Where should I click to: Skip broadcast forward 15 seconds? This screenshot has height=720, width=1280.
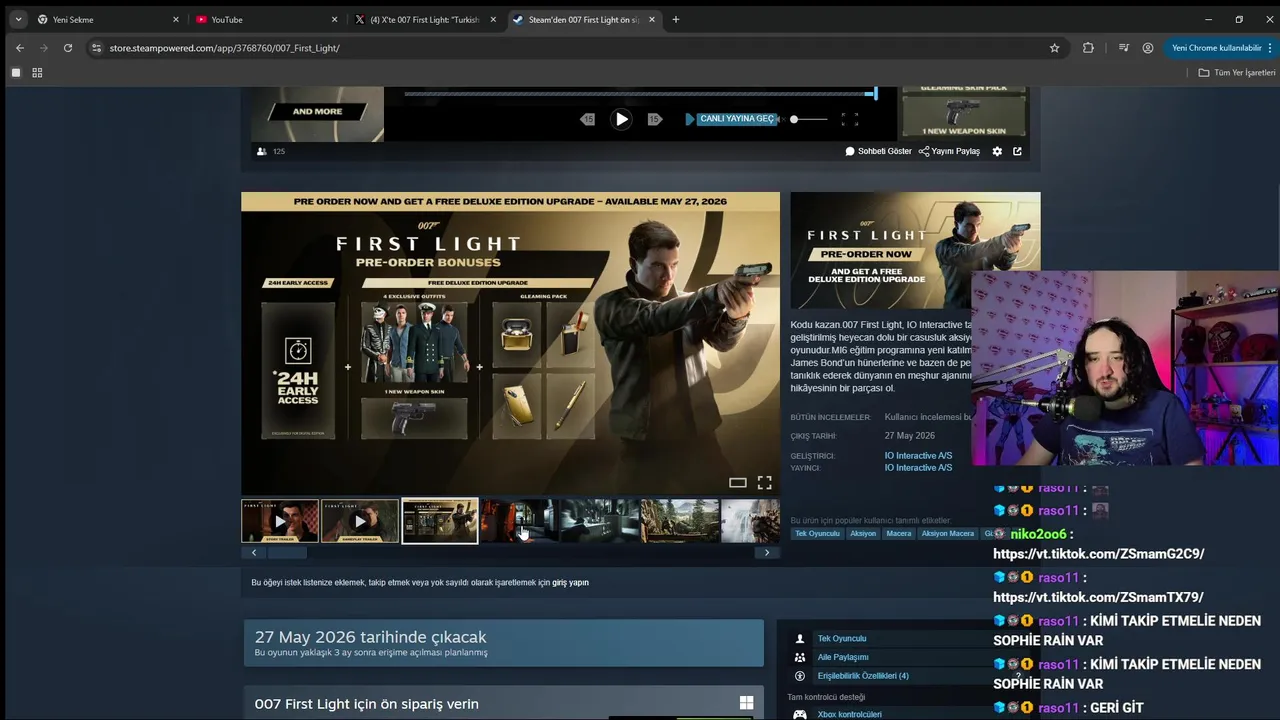(x=654, y=119)
